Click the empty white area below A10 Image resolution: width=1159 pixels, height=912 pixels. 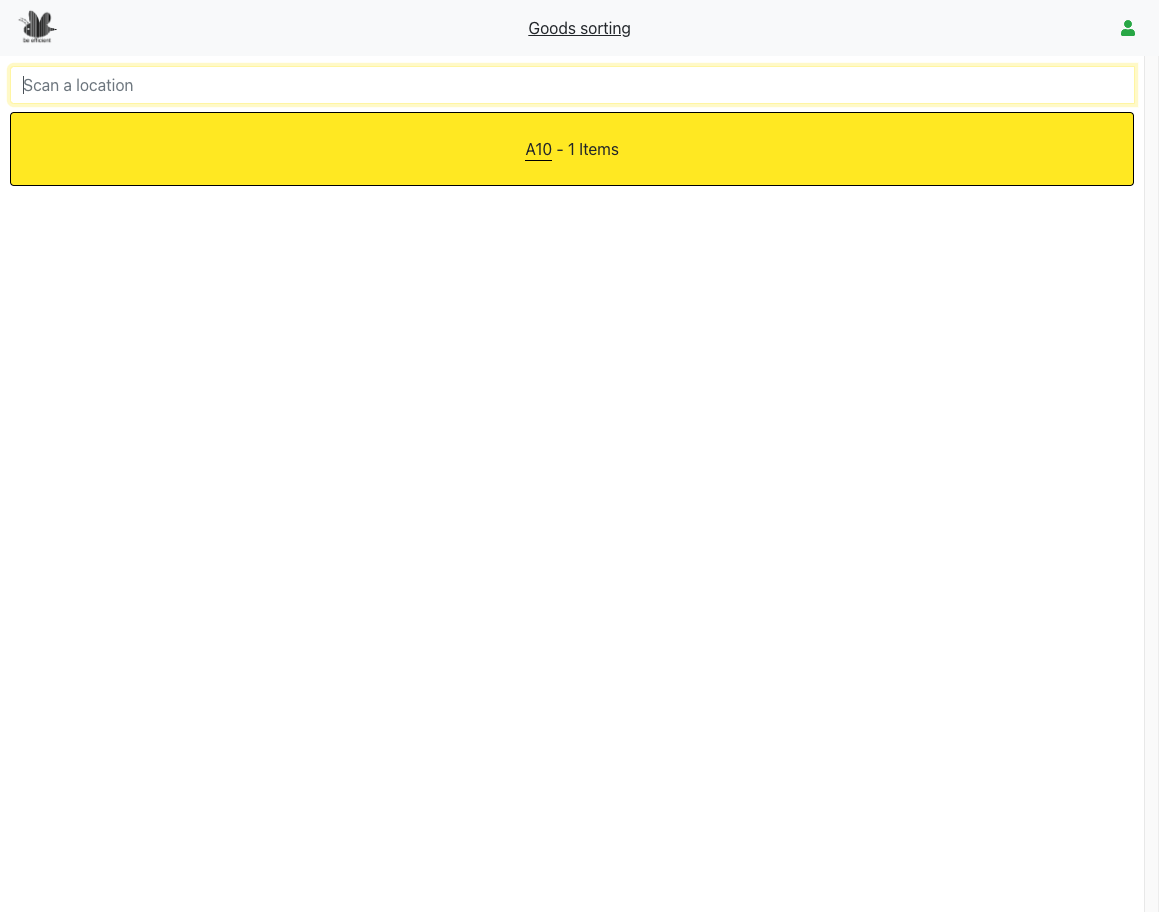tap(572, 500)
